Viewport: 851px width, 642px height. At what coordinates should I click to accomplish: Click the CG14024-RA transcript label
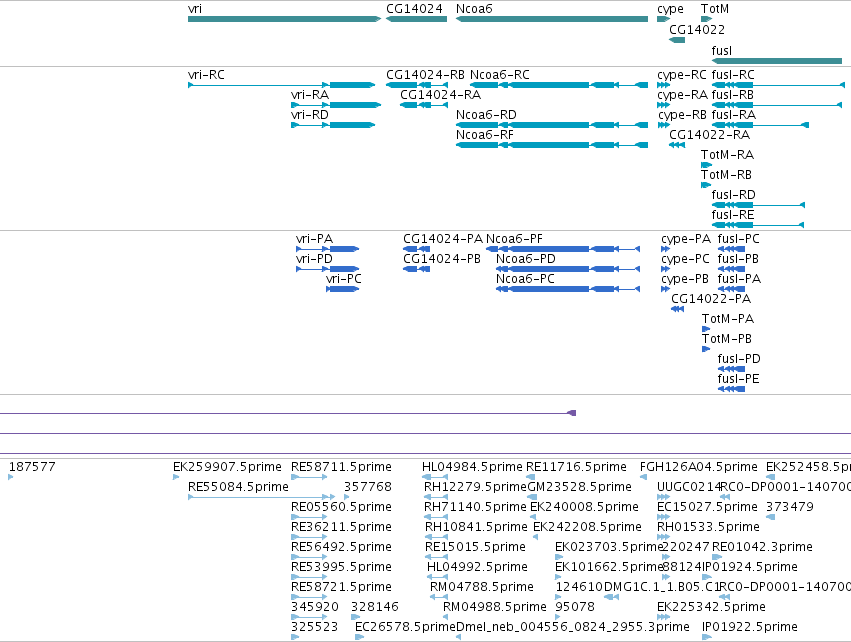[441, 94]
